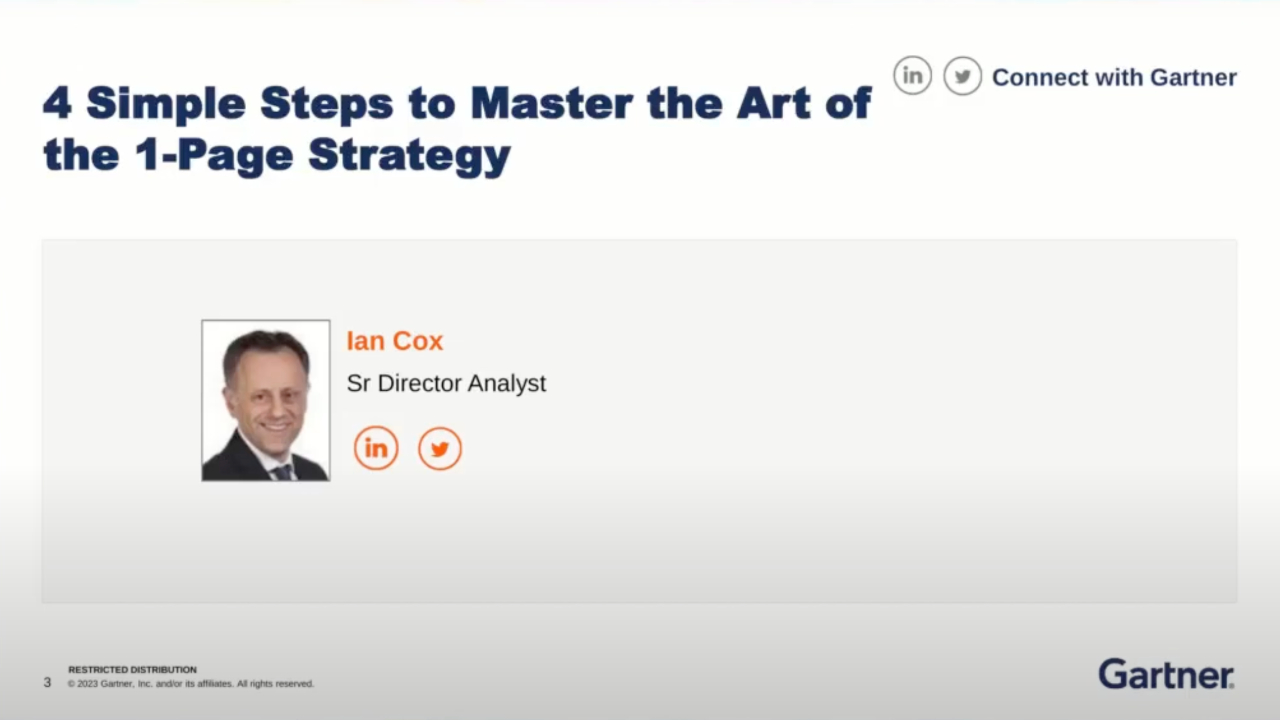The width and height of the screenshot is (1280, 720).
Task: Click 'All rights reserved' in the footer
Action: (275, 684)
